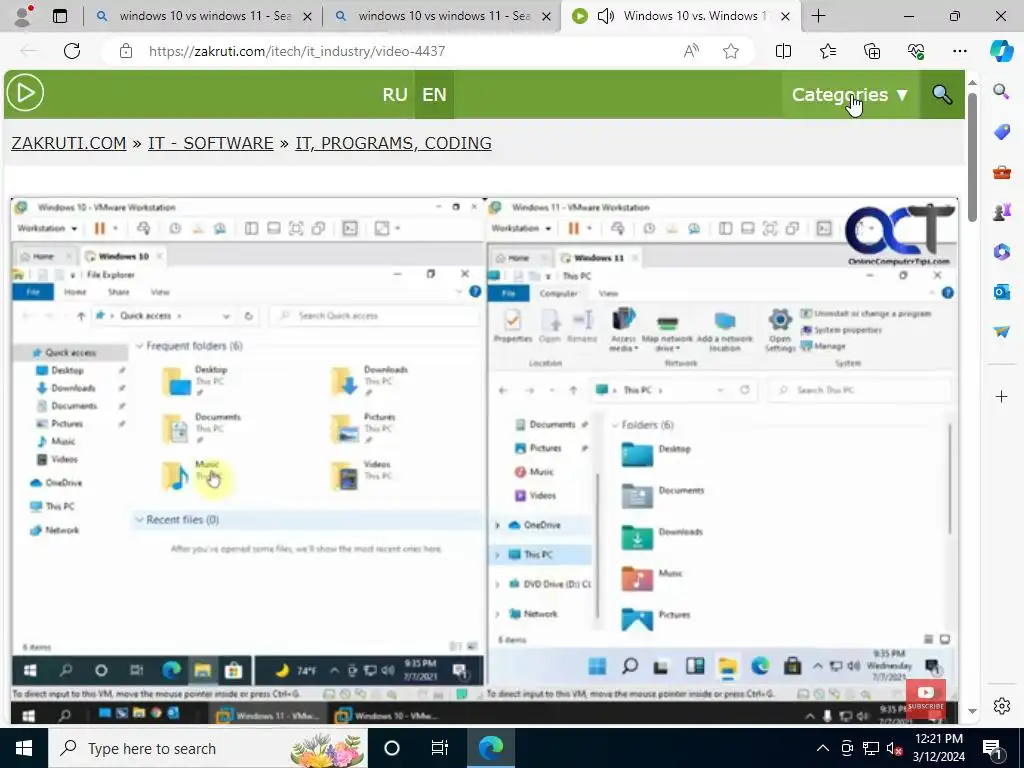
Task: Click the page vertical scrollbar thumb
Action: click(972, 157)
